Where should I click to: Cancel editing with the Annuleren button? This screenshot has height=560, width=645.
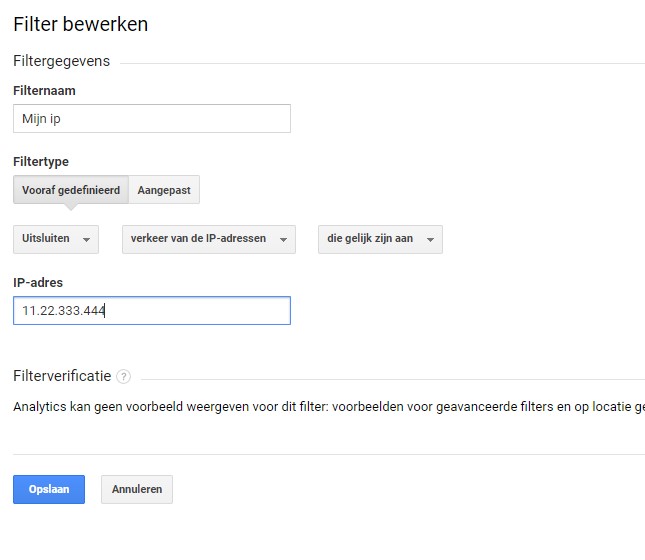tap(137, 489)
